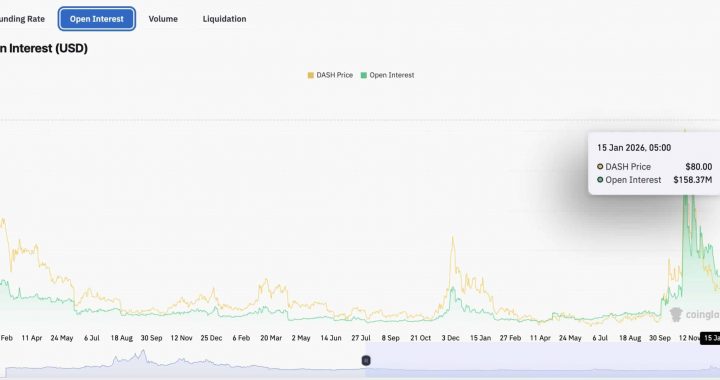Image resolution: width=720 pixels, height=380 pixels.
Task: Click the '2 May' x-axis label
Action: pyautogui.click(x=301, y=338)
